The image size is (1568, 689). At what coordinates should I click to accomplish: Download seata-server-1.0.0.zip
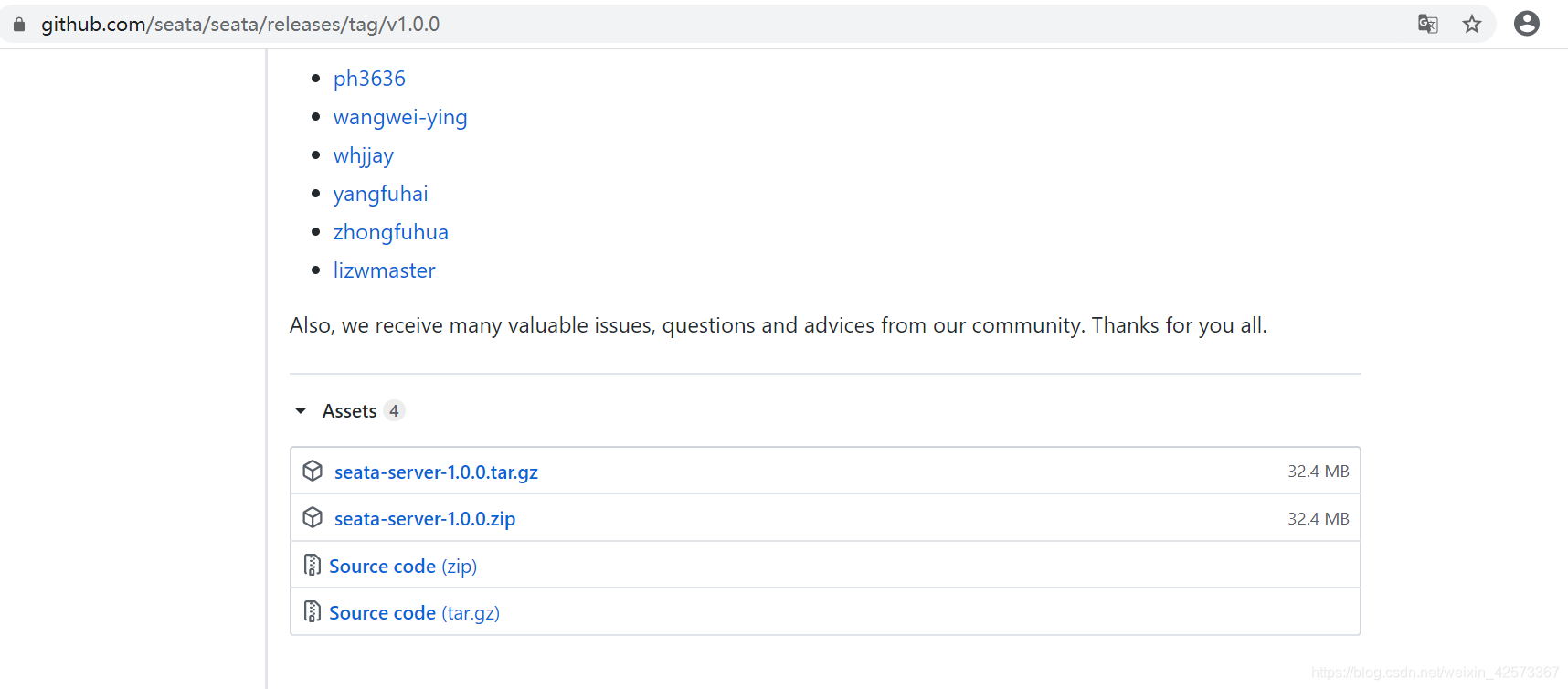(425, 519)
